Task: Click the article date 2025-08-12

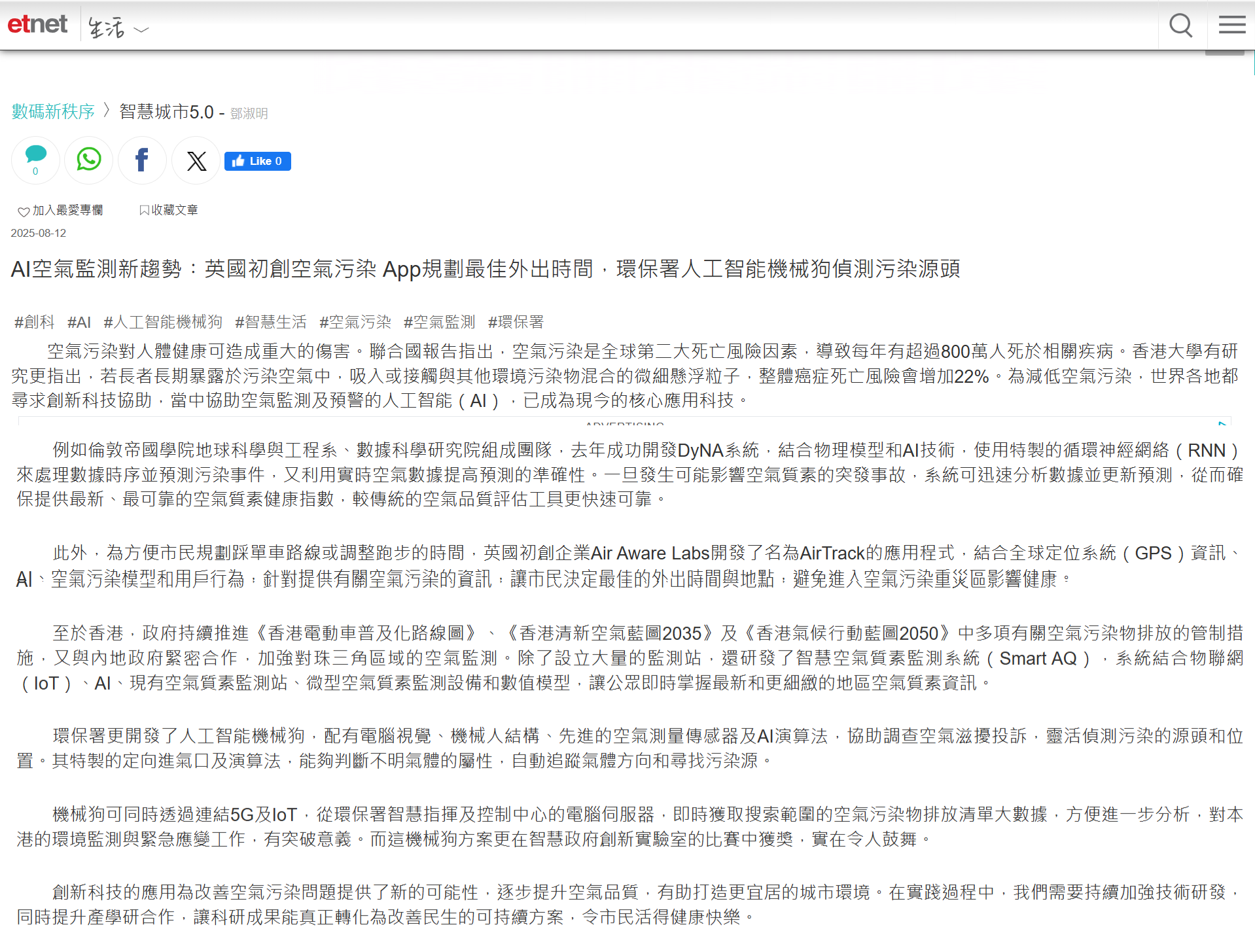Action: pyautogui.click(x=39, y=234)
